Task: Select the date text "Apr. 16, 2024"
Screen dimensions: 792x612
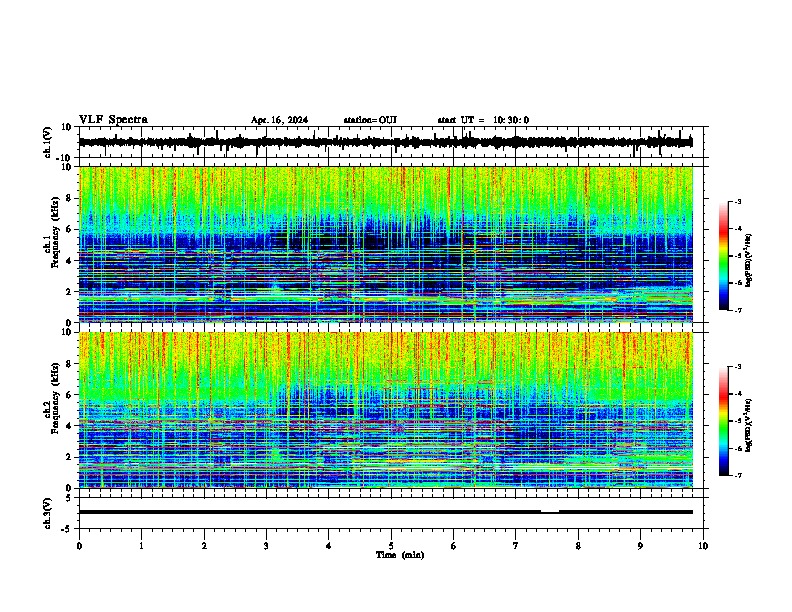Action: pos(279,120)
